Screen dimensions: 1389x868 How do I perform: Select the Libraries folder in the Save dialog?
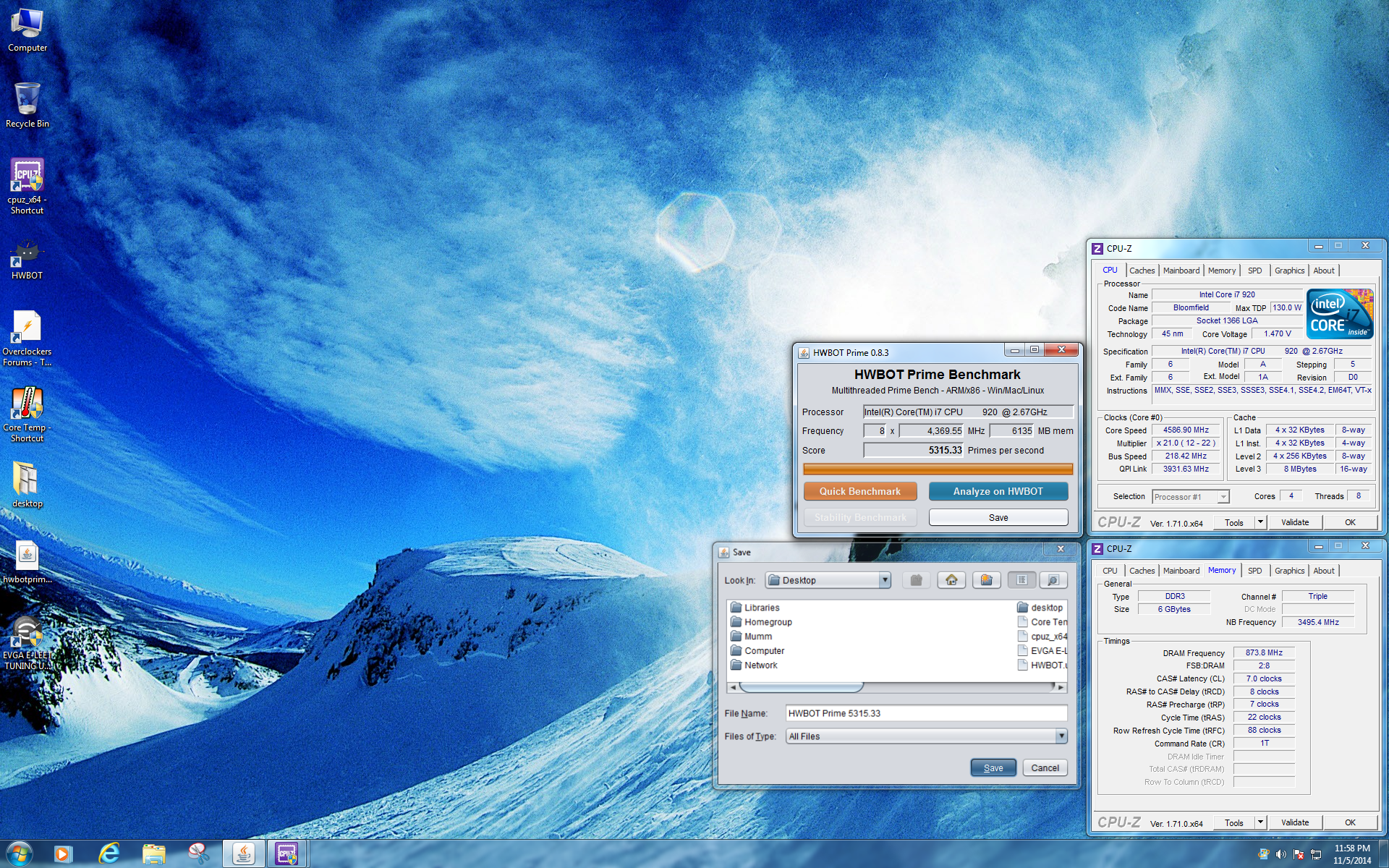click(x=755, y=608)
